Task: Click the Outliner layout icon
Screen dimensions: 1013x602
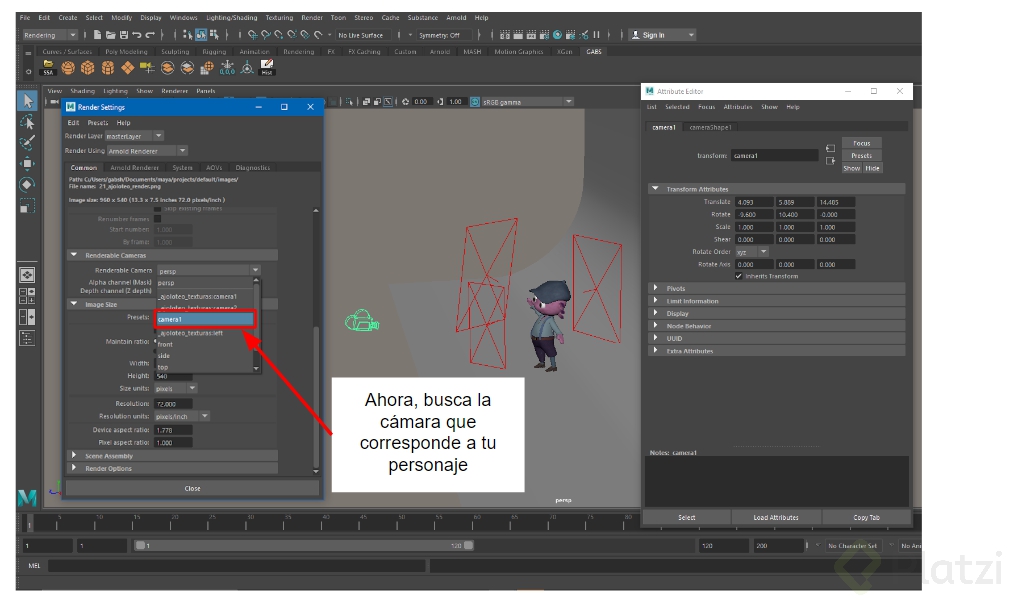Action: pyautogui.click(x=27, y=338)
